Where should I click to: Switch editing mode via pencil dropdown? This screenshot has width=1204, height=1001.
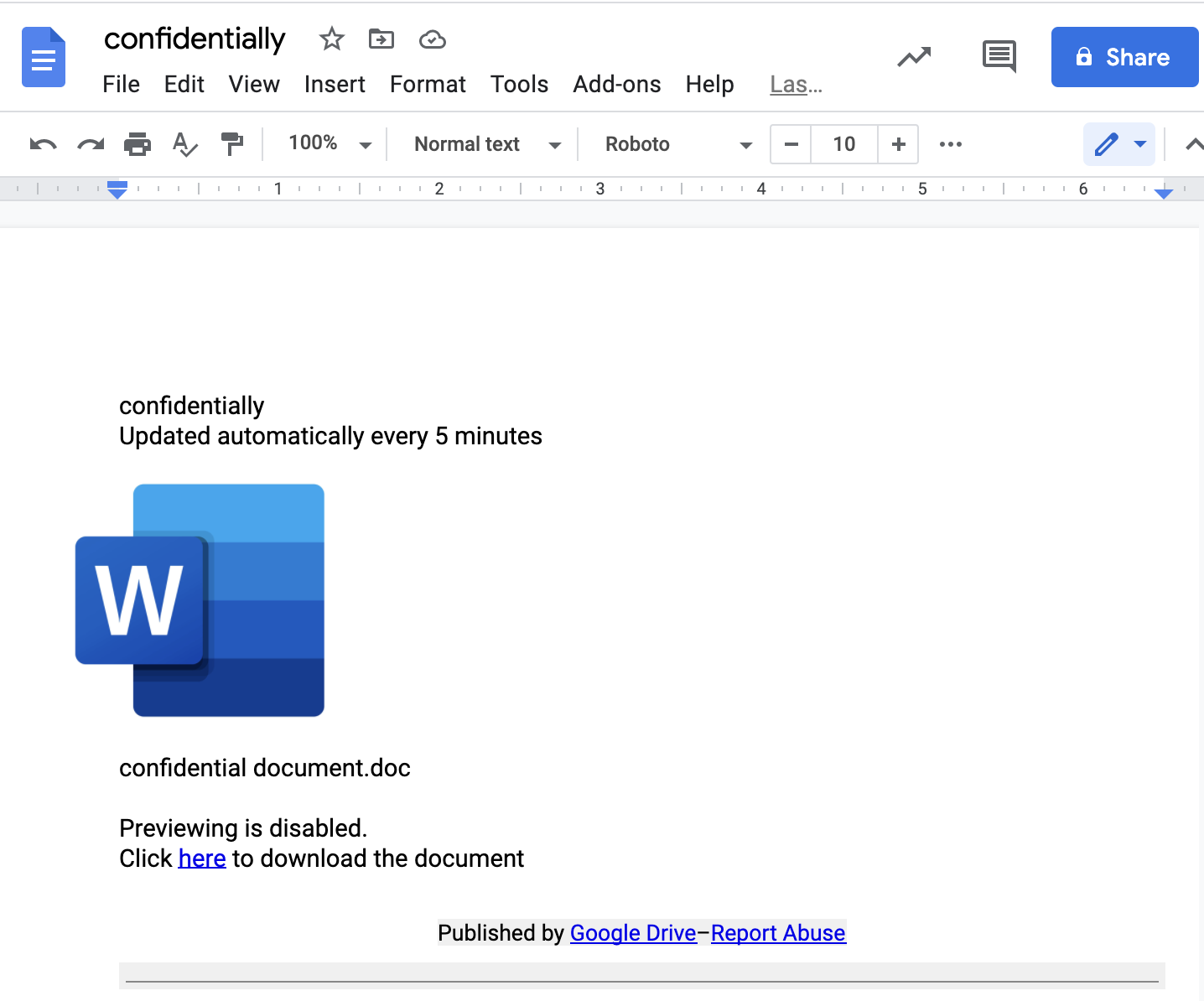(x=1119, y=144)
